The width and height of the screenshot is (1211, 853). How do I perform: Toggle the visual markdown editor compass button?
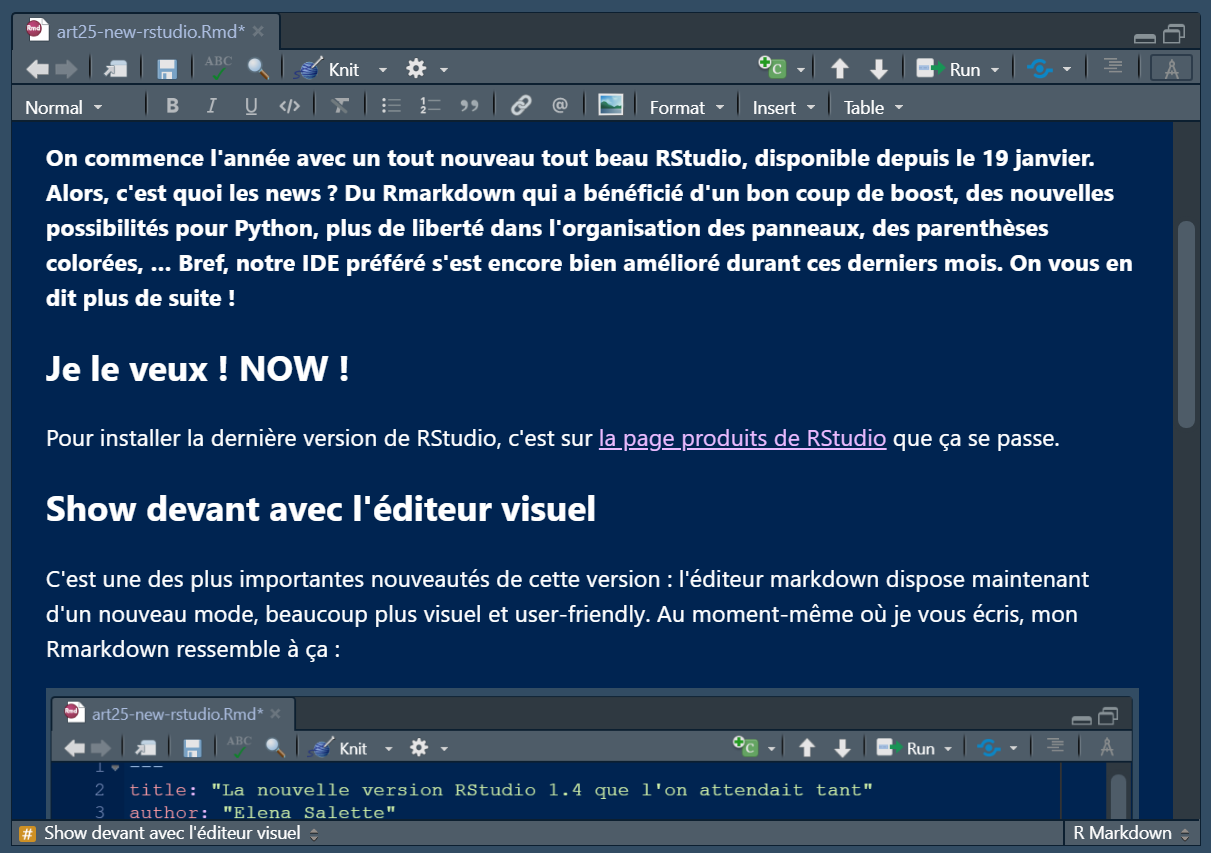[x=1171, y=68]
